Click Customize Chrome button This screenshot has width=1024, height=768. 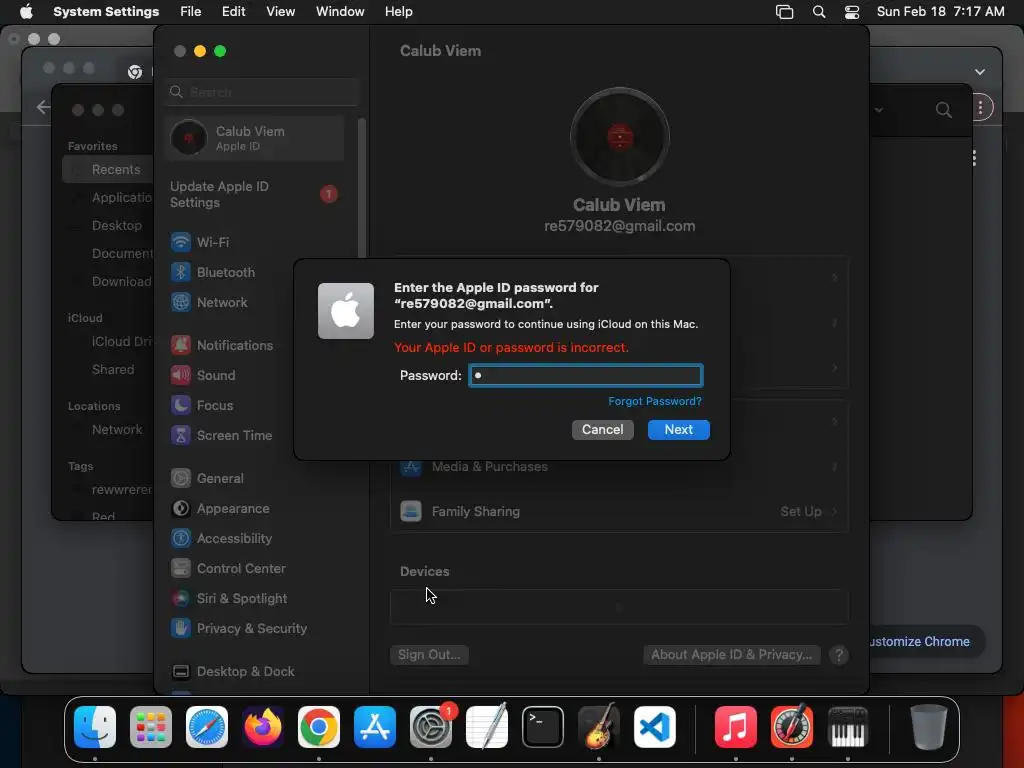click(x=920, y=642)
